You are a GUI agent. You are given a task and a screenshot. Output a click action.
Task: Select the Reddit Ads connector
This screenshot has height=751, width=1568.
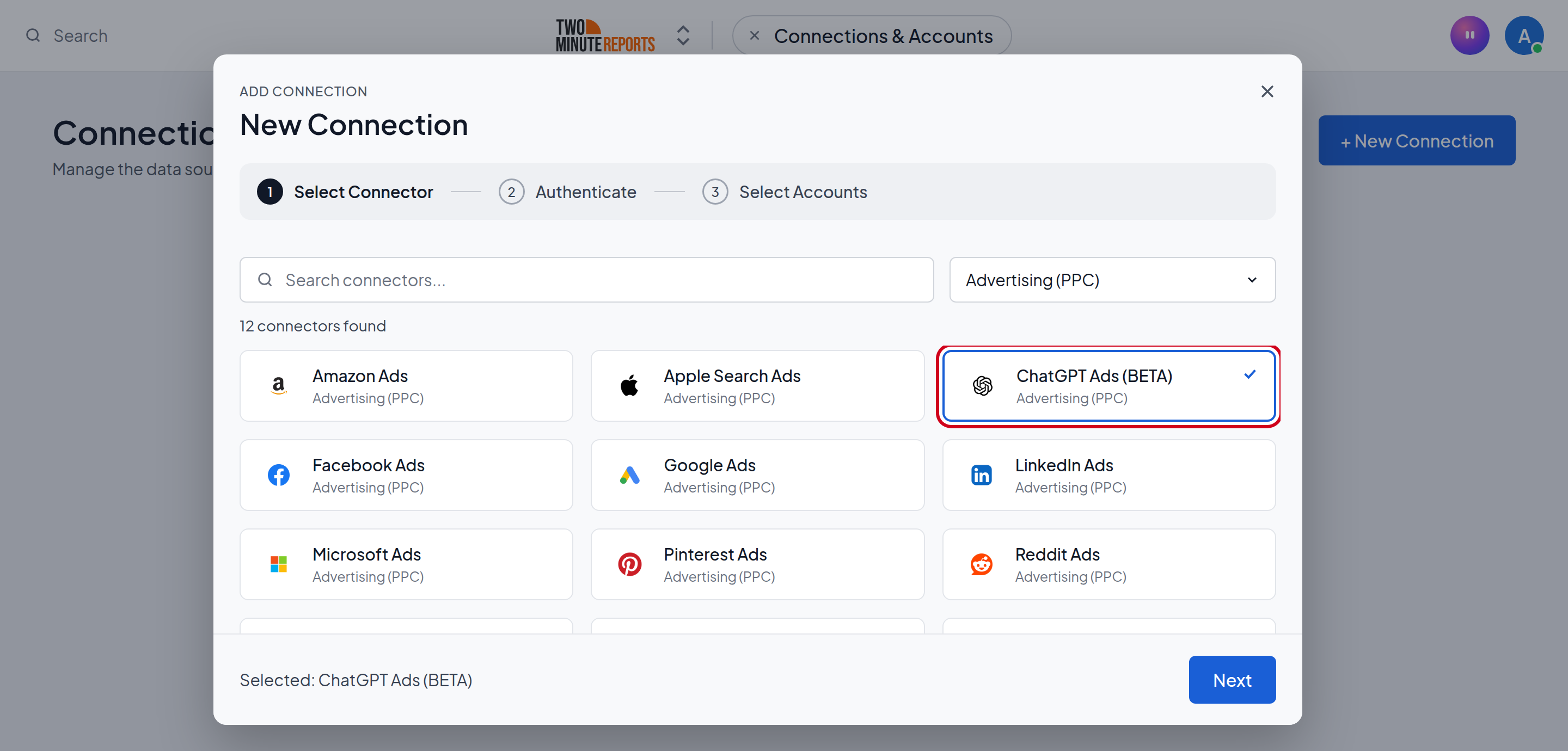tap(1108, 564)
